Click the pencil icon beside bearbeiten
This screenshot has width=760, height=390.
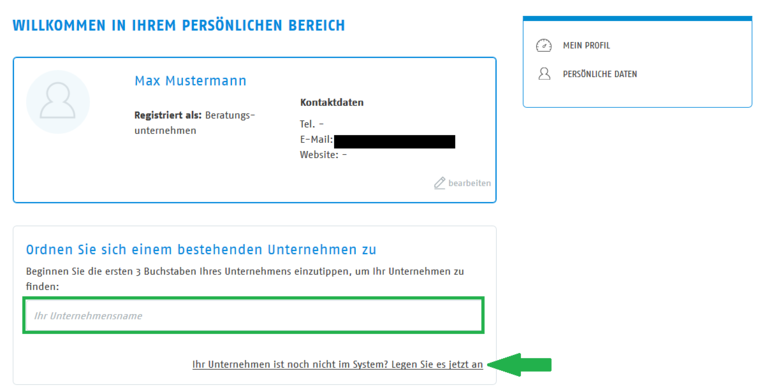coord(439,183)
